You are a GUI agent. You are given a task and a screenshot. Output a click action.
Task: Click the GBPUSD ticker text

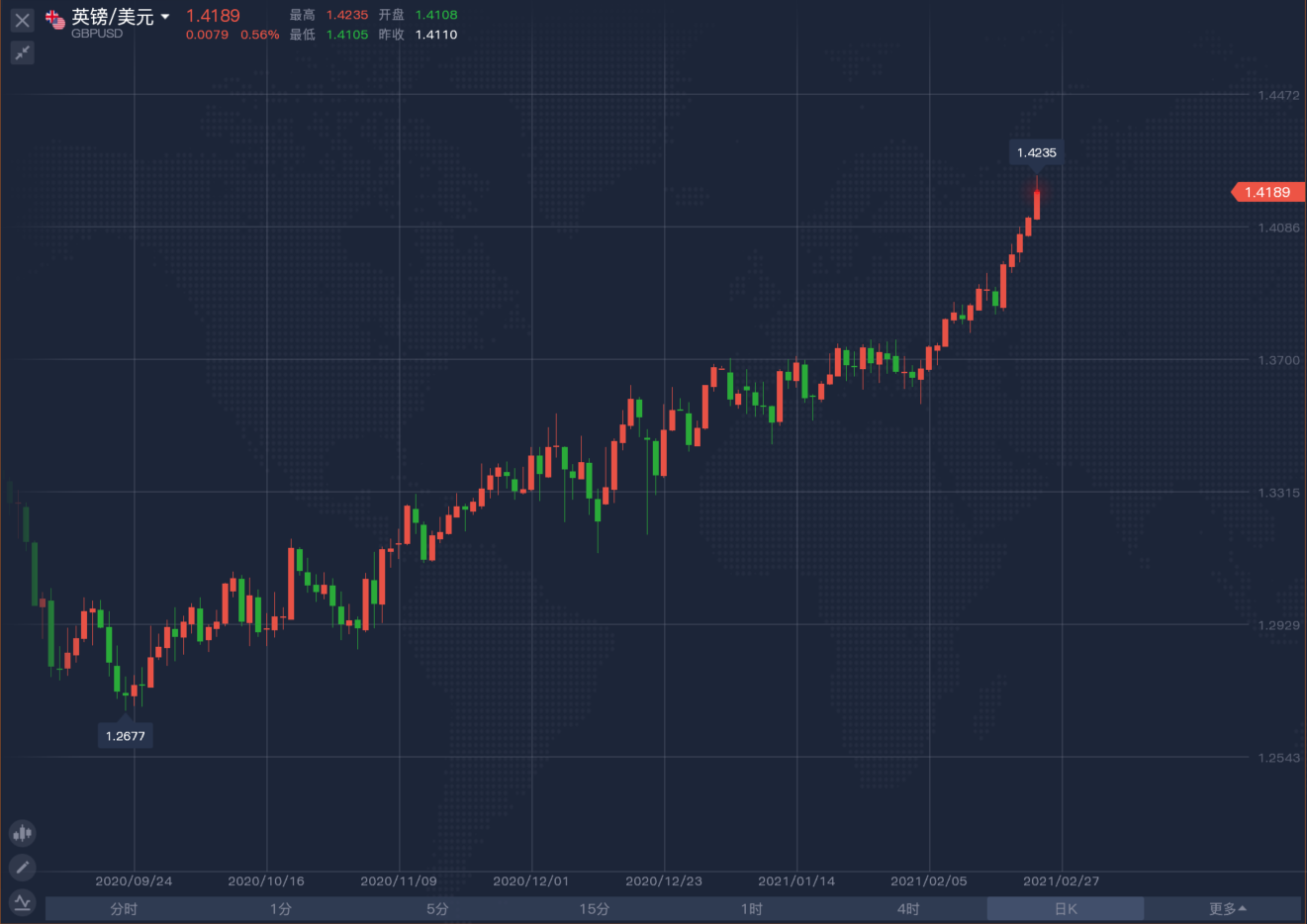pyautogui.click(x=97, y=34)
